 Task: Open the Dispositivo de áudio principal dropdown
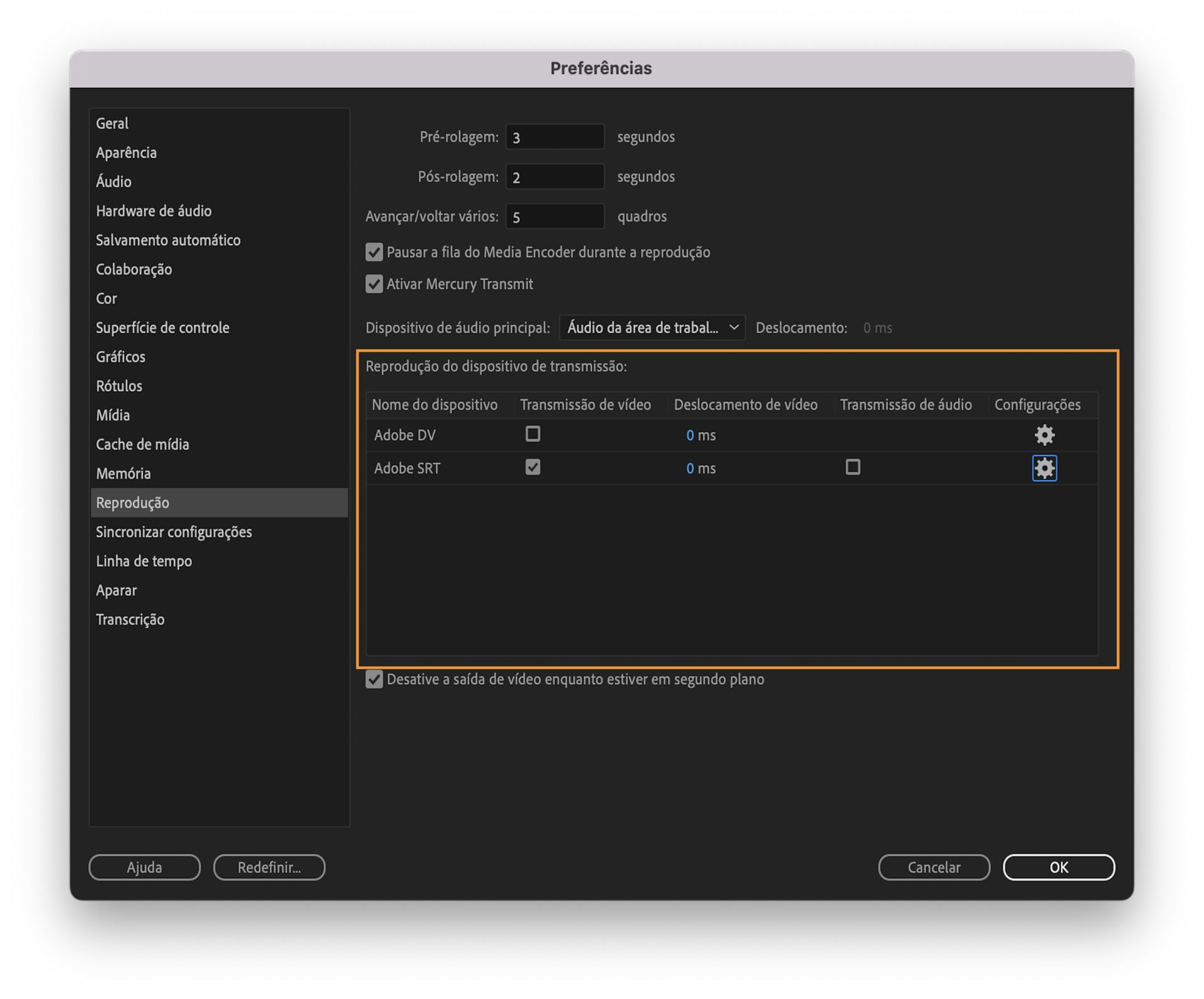pos(652,327)
